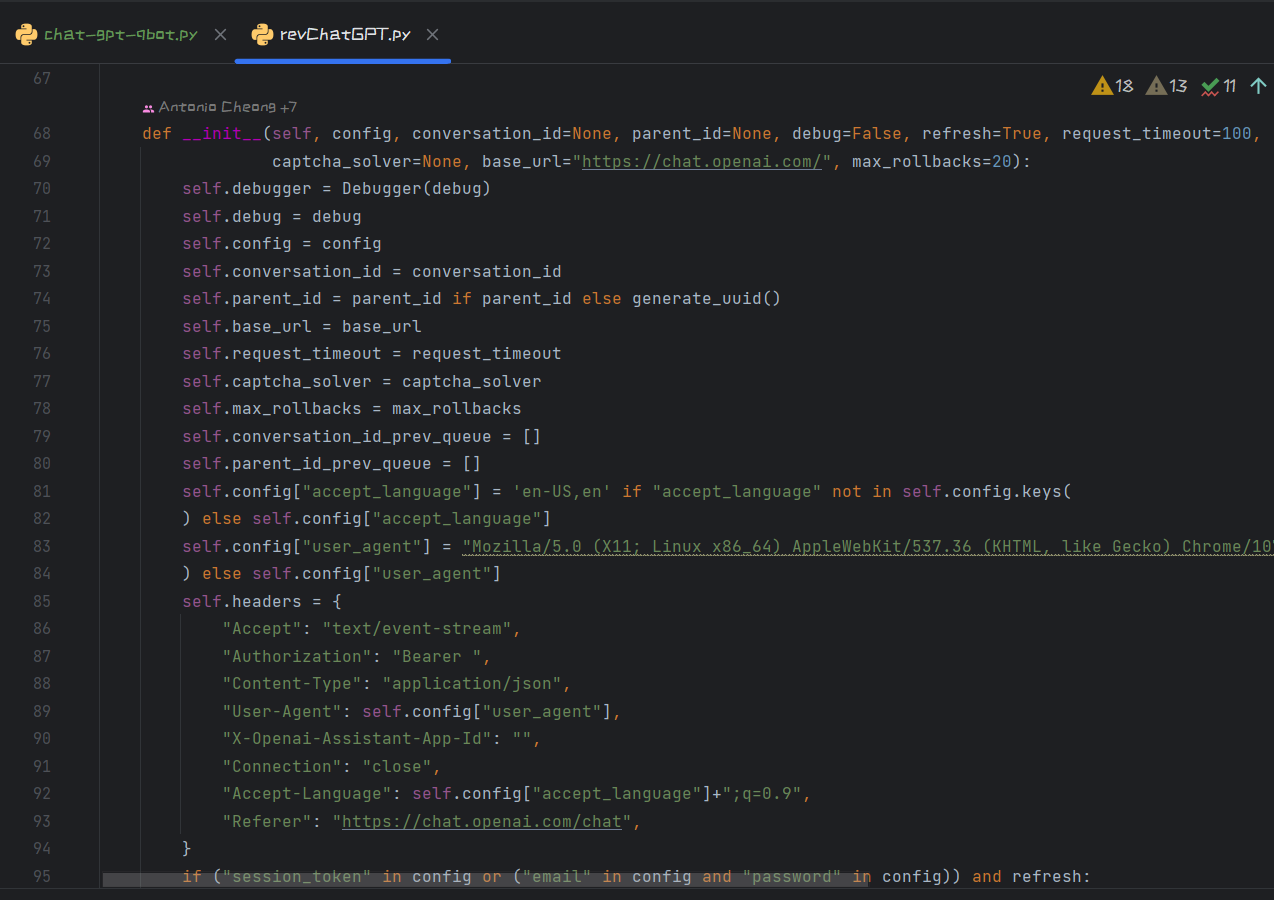Select the revChatGPT.py editor tab

click(345, 35)
